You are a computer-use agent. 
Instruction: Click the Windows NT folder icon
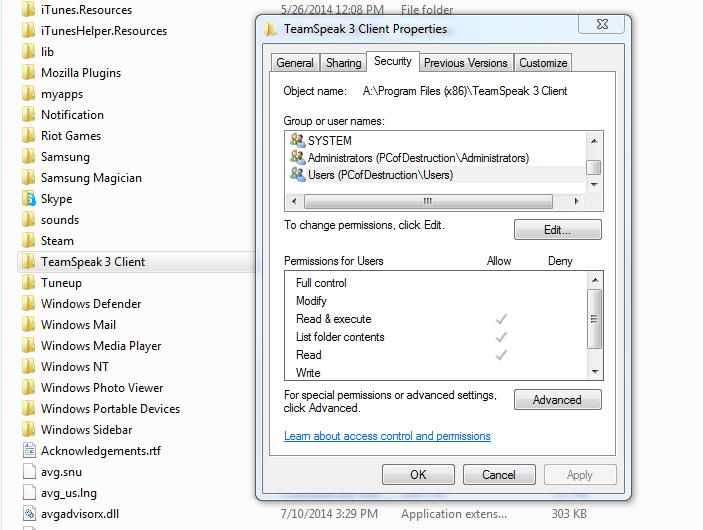coord(29,367)
